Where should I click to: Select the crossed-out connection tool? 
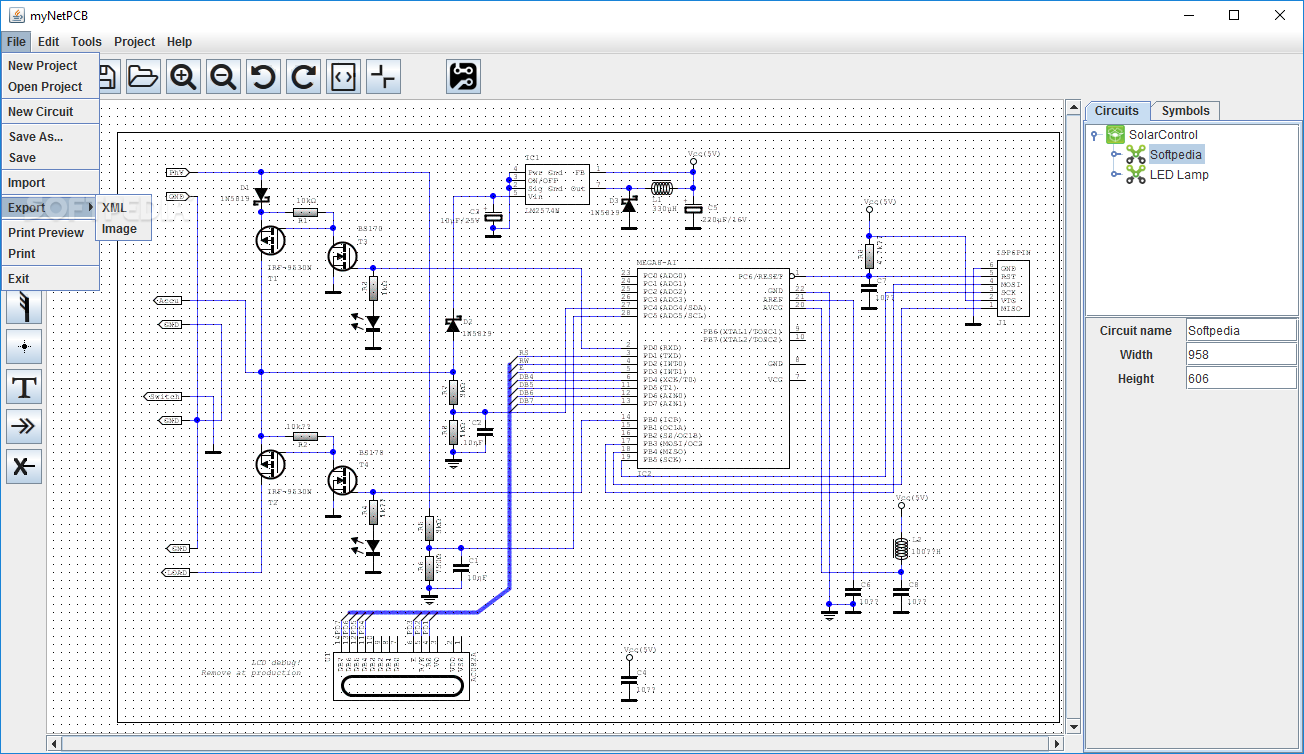[24, 466]
